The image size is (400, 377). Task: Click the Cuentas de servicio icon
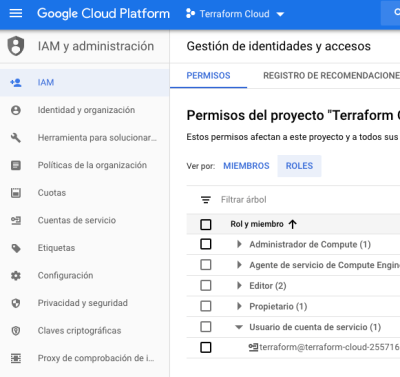point(16,220)
